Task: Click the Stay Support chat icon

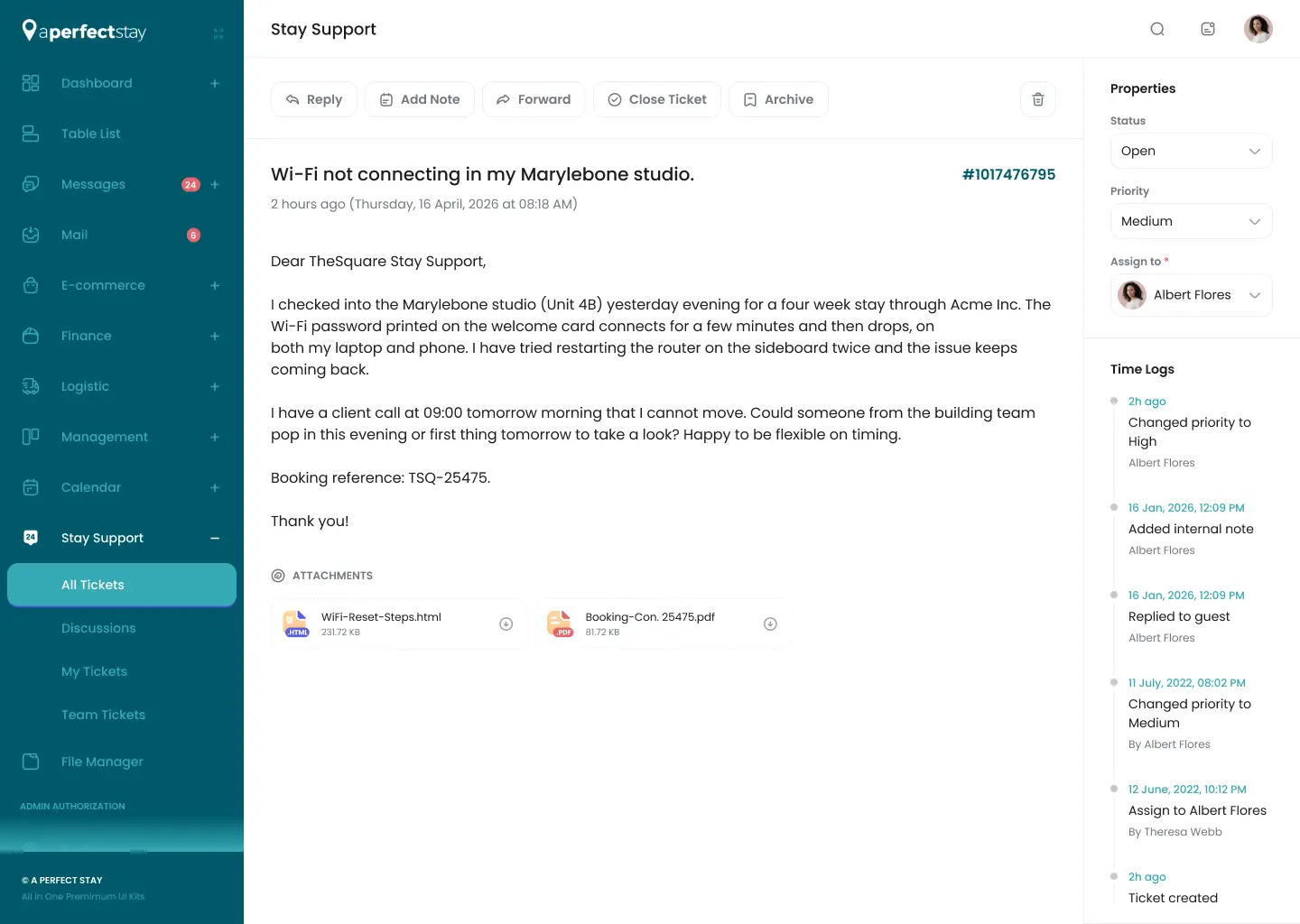Action: [x=31, y=538]
